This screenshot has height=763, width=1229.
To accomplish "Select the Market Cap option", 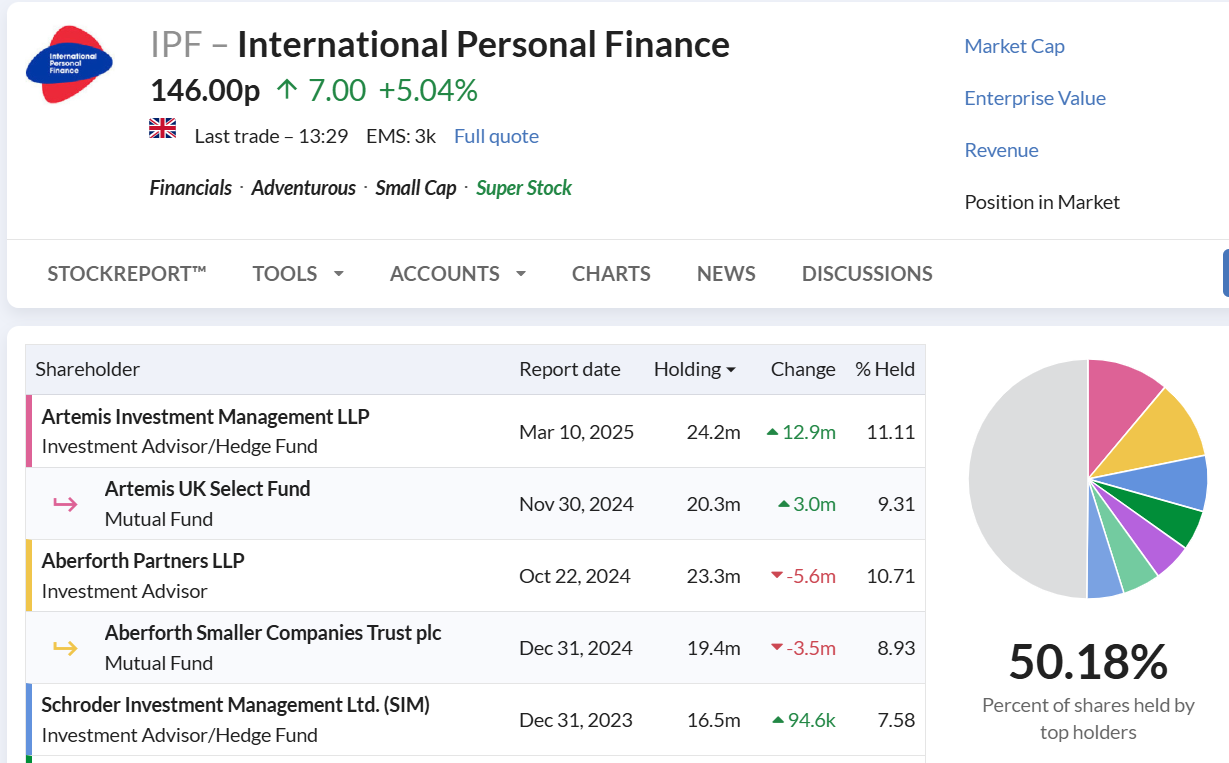I will click(1014, 46).
